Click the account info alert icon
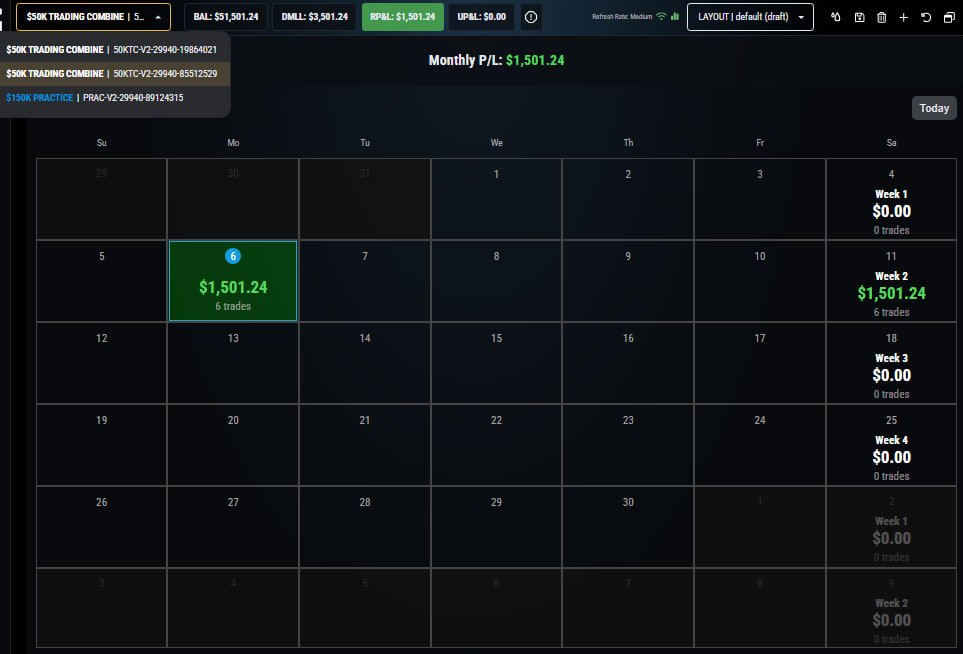Screen dimensions: 963x654 coord(531,17)
